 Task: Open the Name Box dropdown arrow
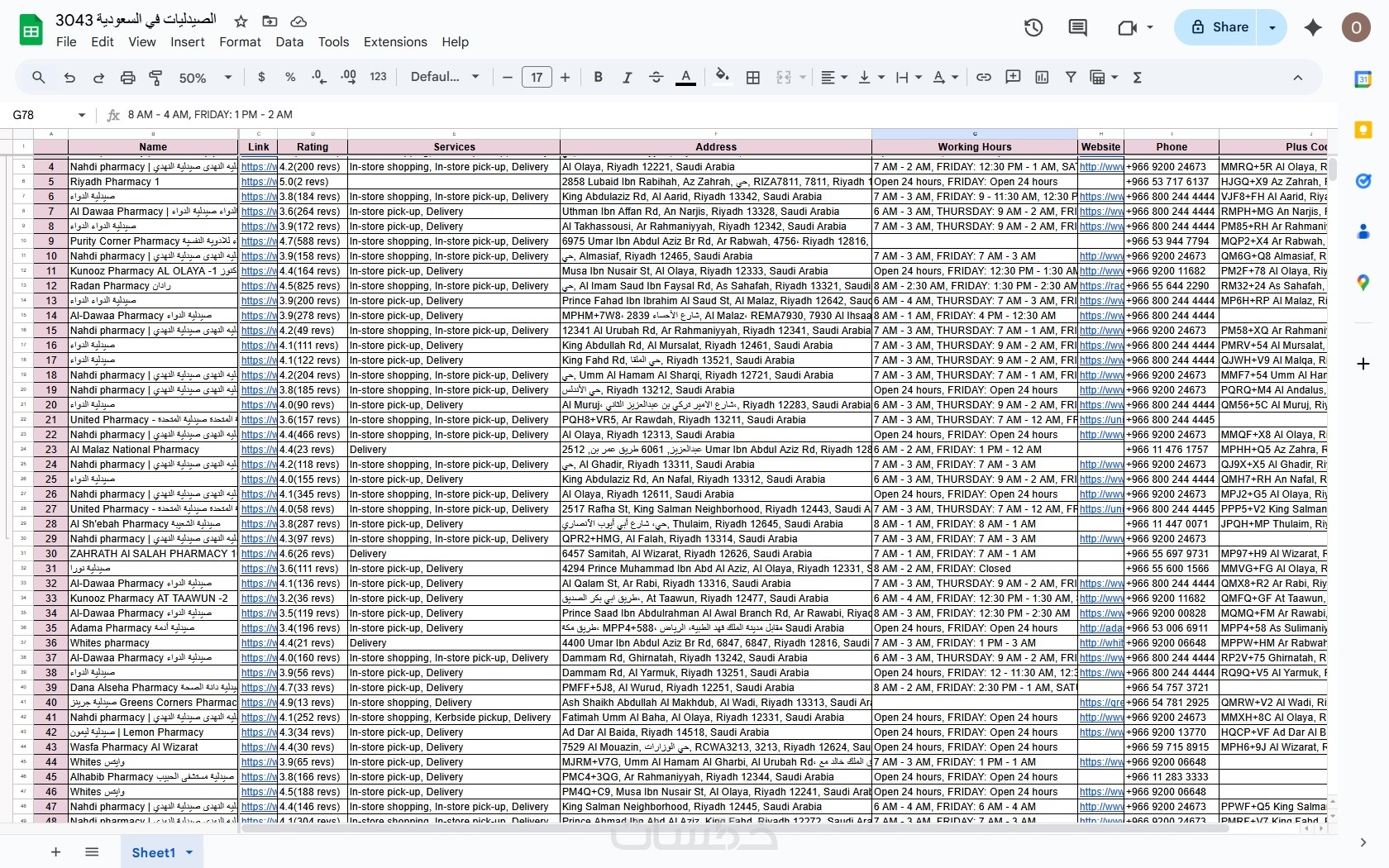click(81, 115)
